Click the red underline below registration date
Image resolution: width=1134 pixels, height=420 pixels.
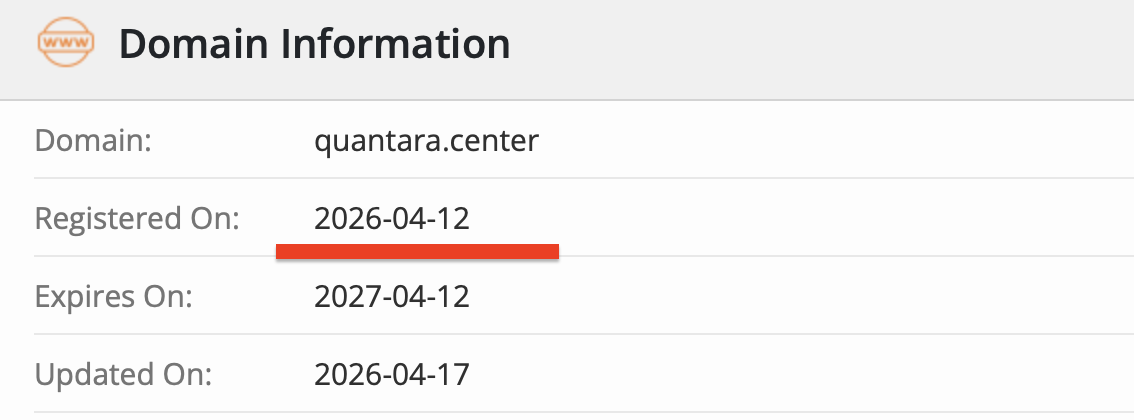pos(417,252)
